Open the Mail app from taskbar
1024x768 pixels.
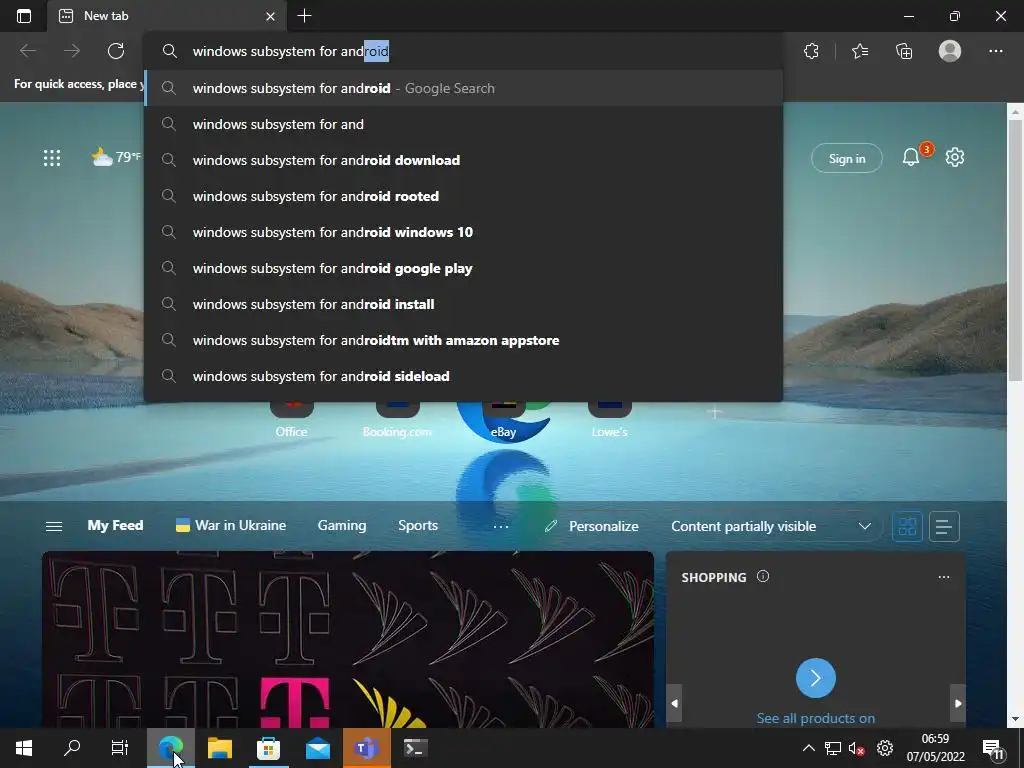pos(318,748)
